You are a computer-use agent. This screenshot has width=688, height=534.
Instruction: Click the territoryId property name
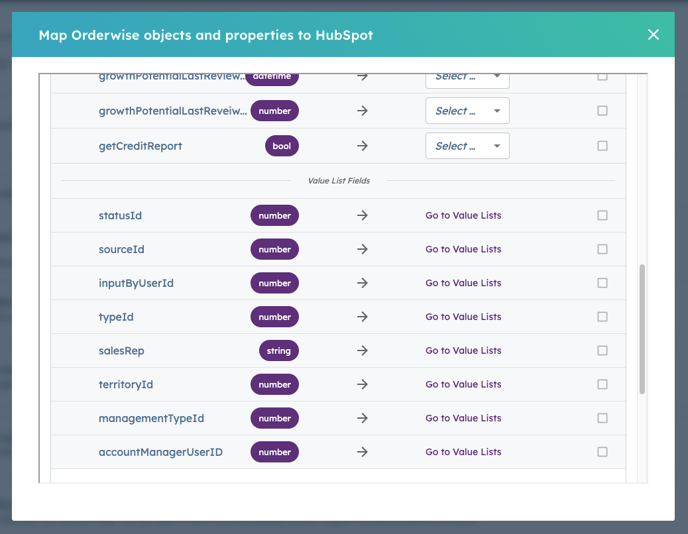126,385
